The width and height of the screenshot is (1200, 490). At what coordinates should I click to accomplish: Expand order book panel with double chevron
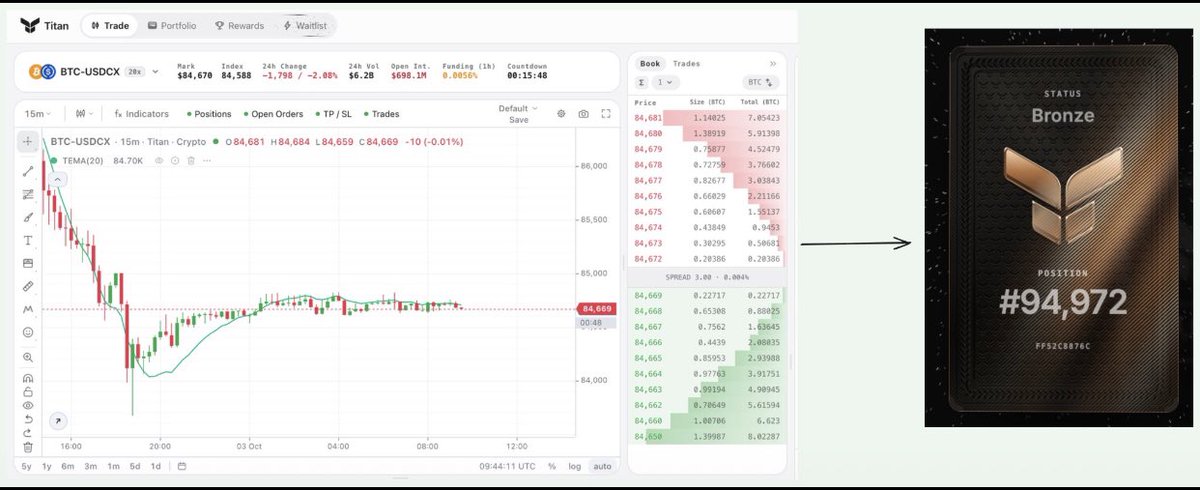coord(772,63)
